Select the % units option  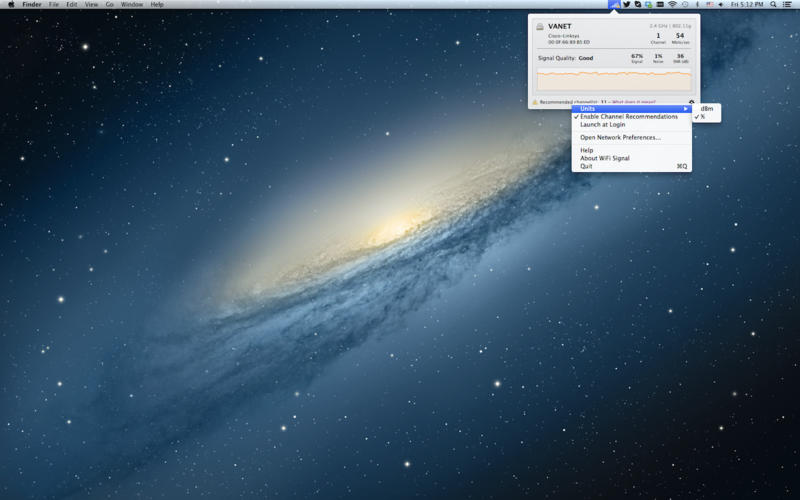coord(707,117)
